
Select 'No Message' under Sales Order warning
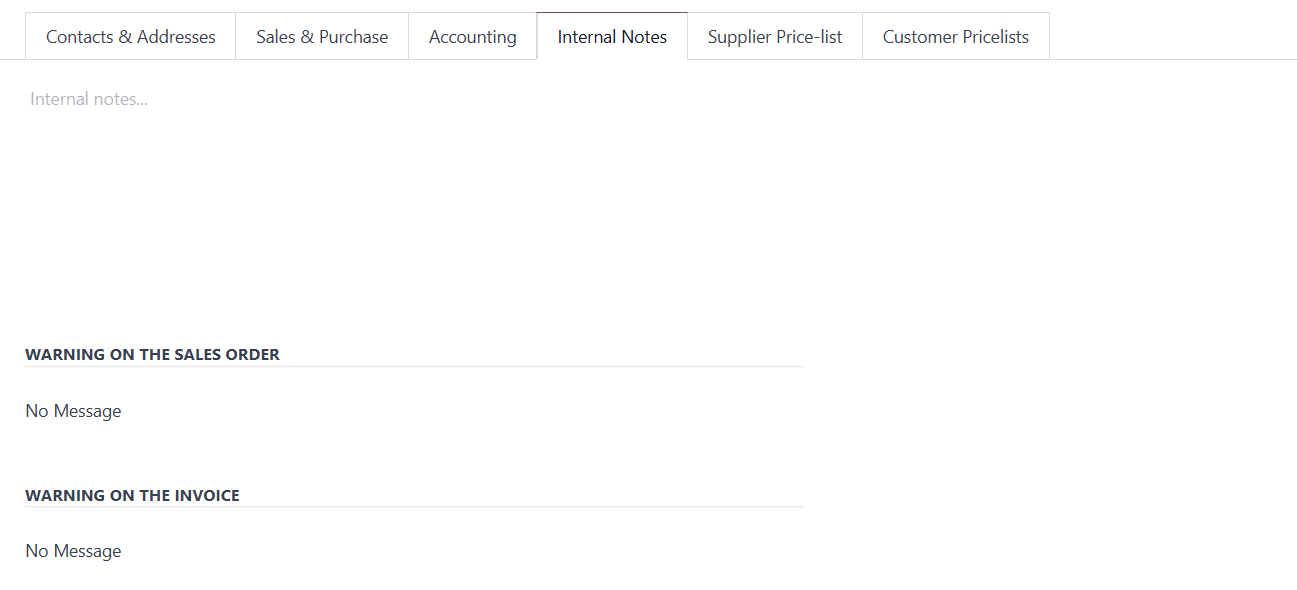pos(73,411)
